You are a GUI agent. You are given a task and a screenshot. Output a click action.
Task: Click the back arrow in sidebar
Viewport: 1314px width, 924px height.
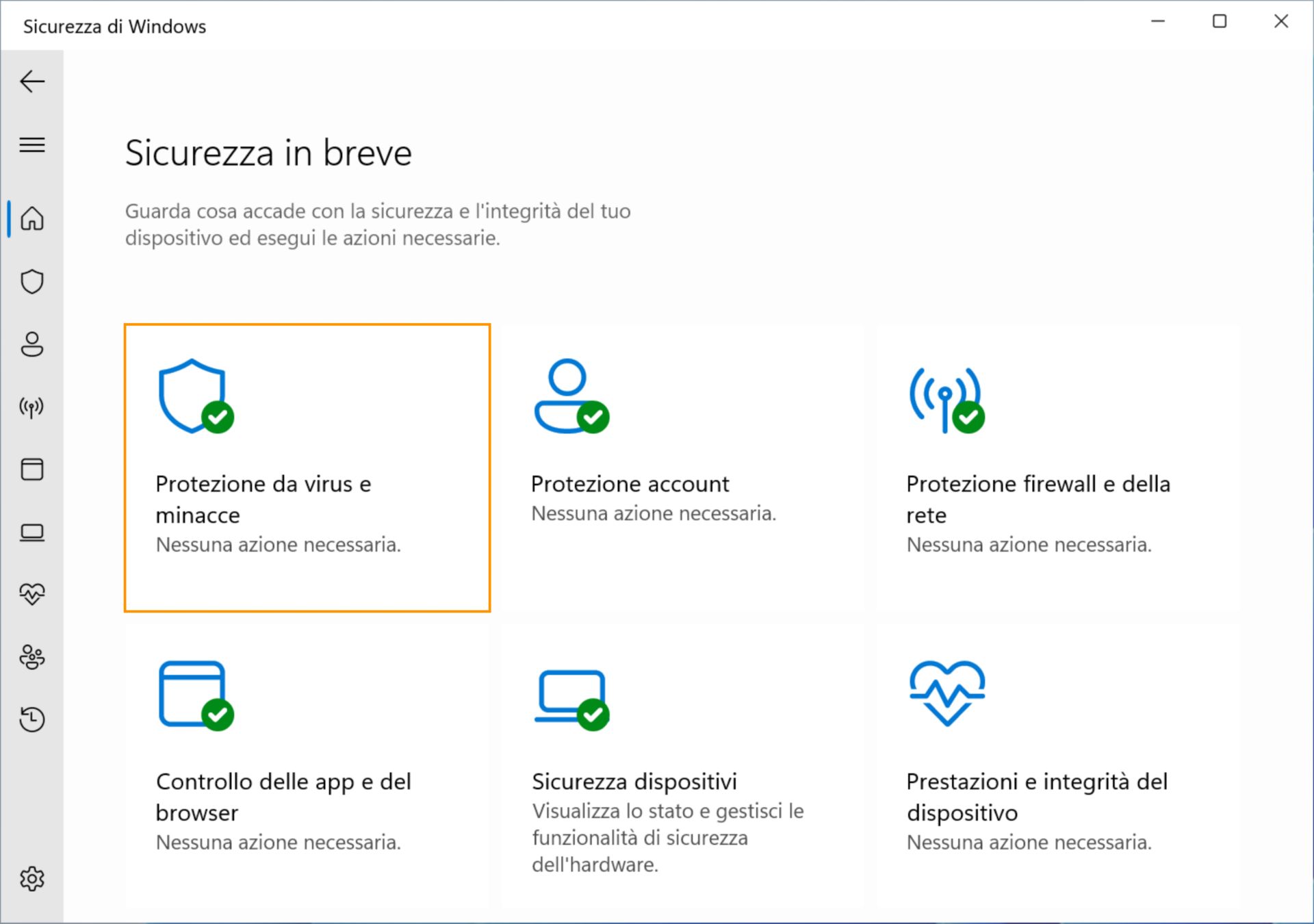point(32,82)
